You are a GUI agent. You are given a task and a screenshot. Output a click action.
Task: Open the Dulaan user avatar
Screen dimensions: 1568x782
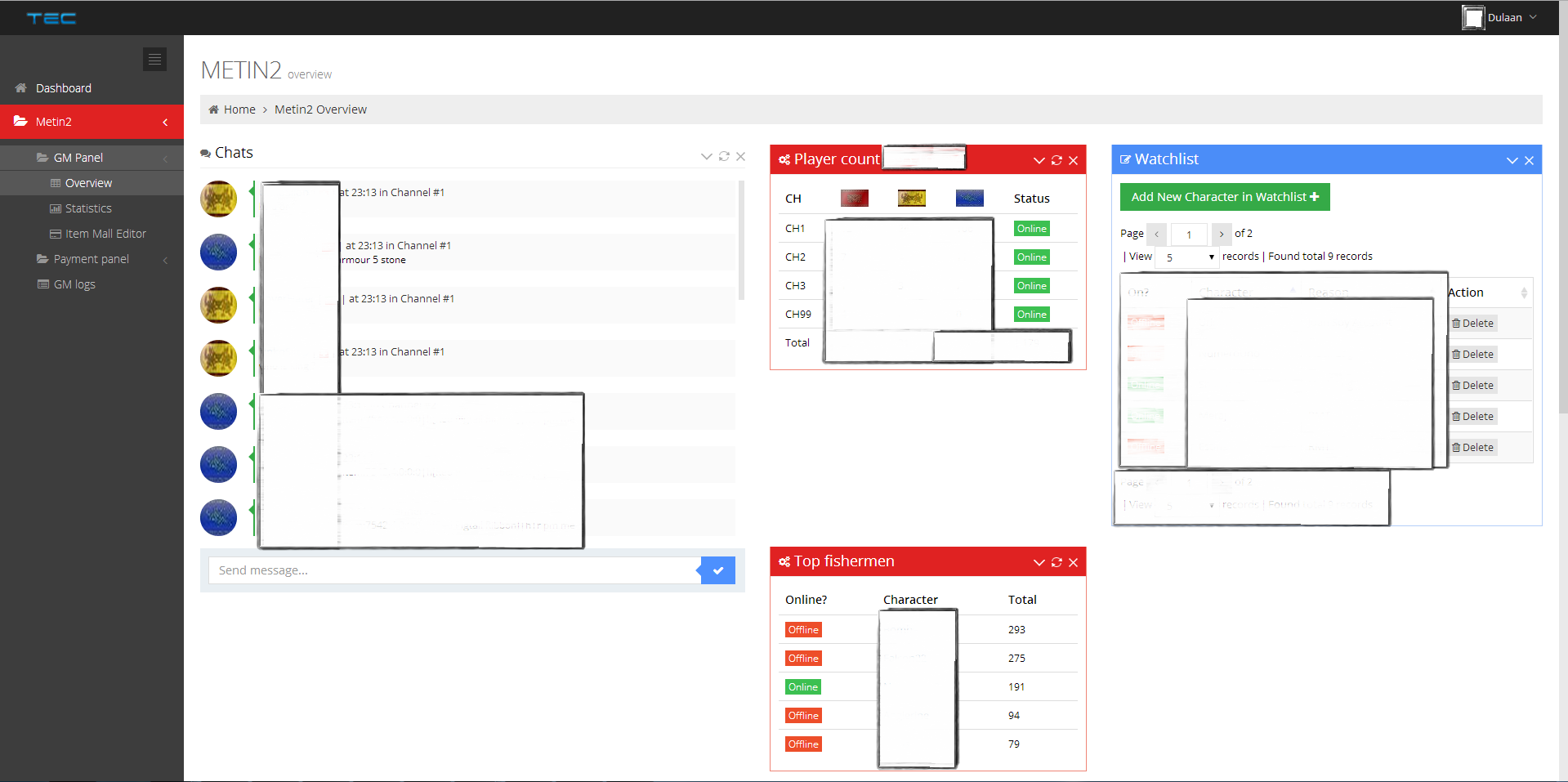[1473, 17]
